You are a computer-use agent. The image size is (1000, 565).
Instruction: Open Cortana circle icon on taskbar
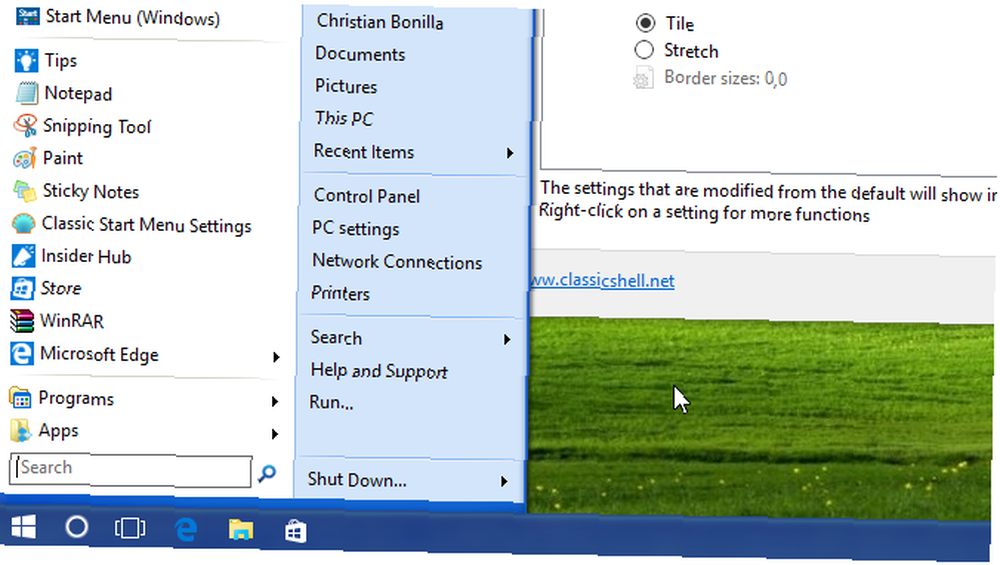[77, 527]
